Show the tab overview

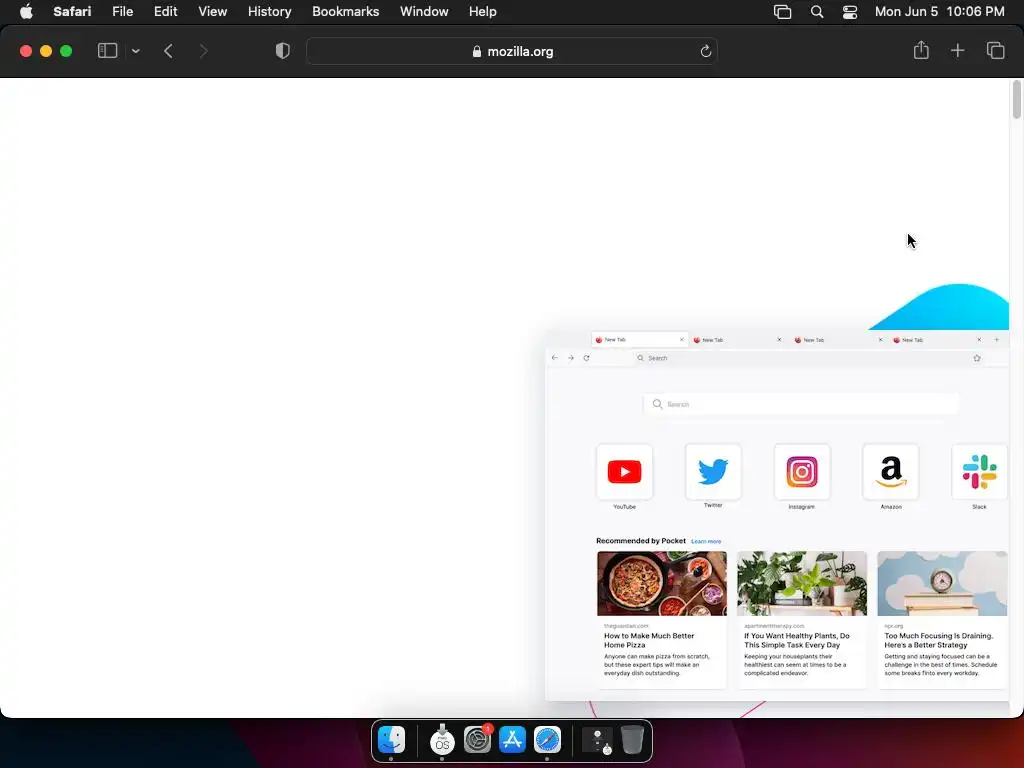coord(995,50)
